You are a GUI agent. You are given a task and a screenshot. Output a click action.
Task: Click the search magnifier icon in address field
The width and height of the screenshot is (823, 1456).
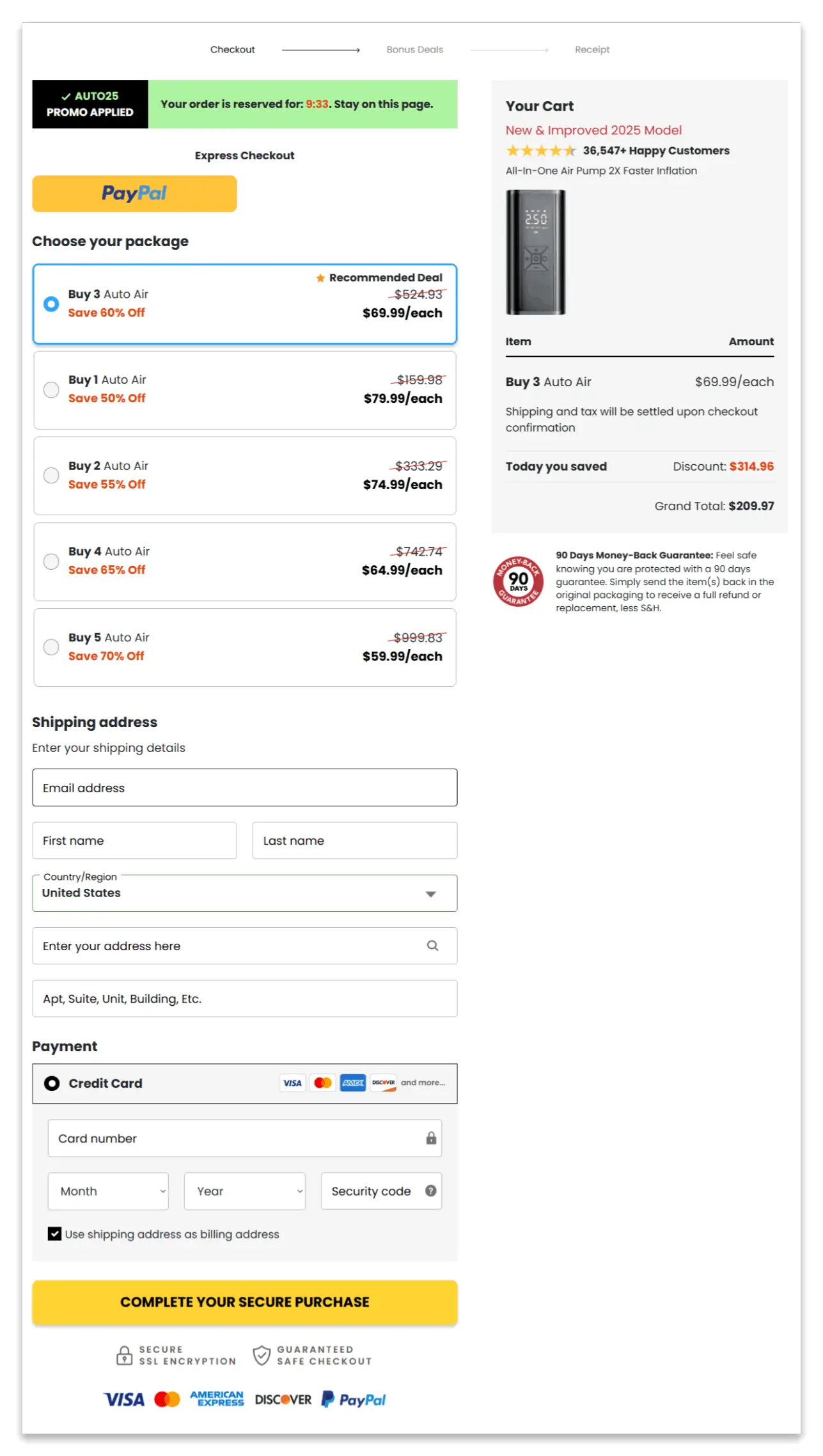click(432, 945)
